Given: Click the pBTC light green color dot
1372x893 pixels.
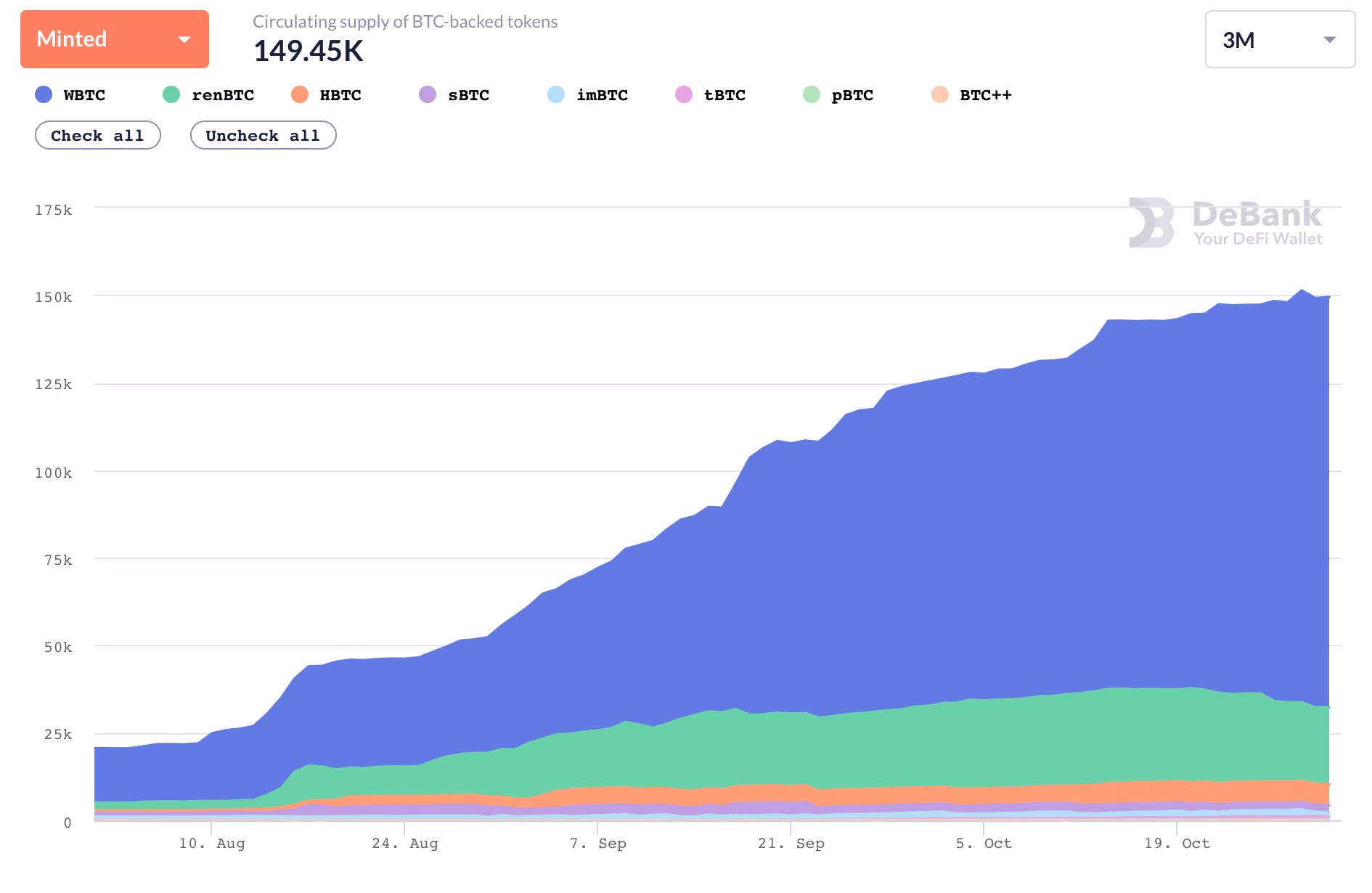Looking at the screenshot, I should point(812,94).
